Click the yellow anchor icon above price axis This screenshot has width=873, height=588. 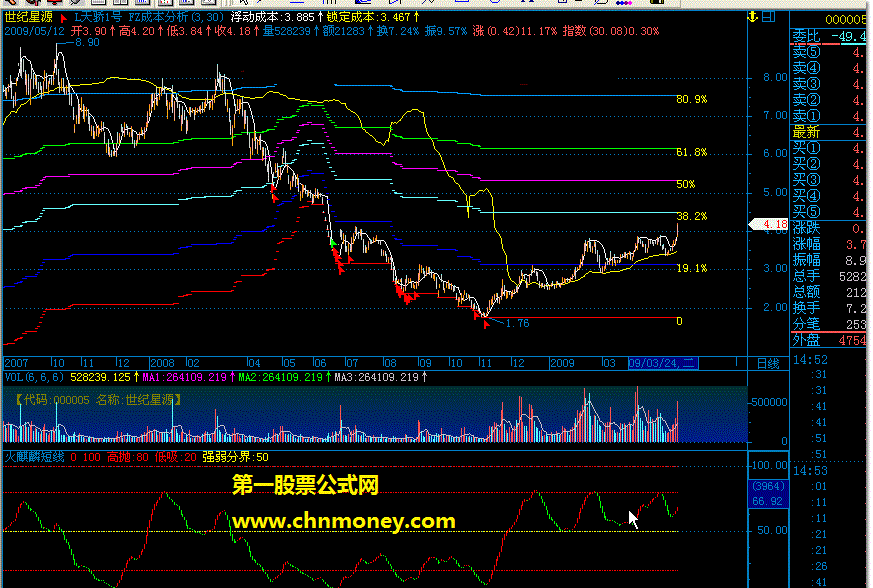[753, 17]
